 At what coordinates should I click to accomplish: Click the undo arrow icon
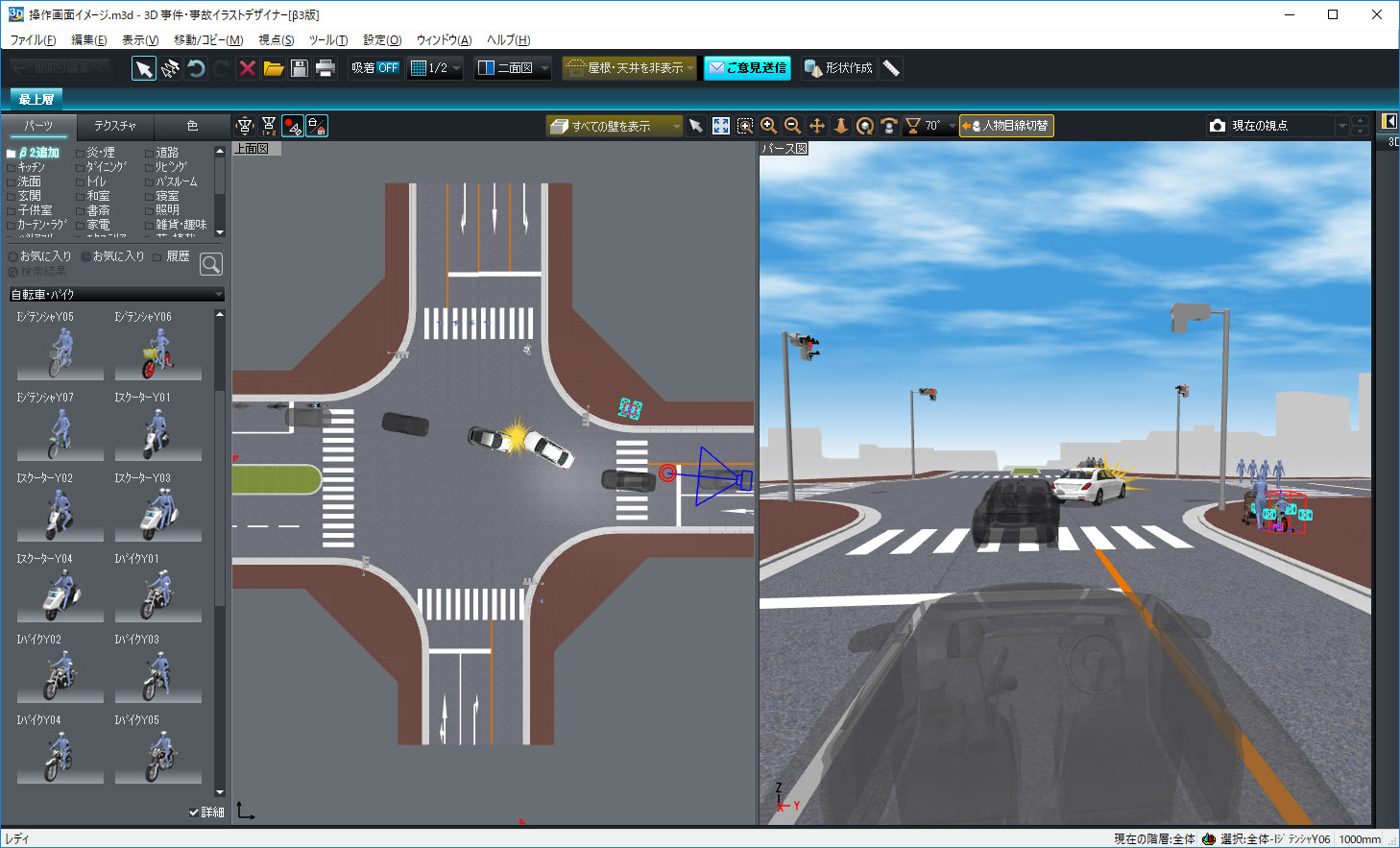point(197,68)
